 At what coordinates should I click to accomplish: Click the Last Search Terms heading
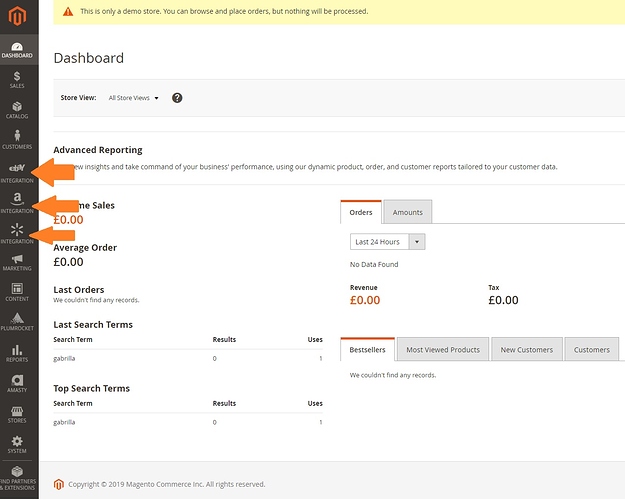(x=93, y=325)
